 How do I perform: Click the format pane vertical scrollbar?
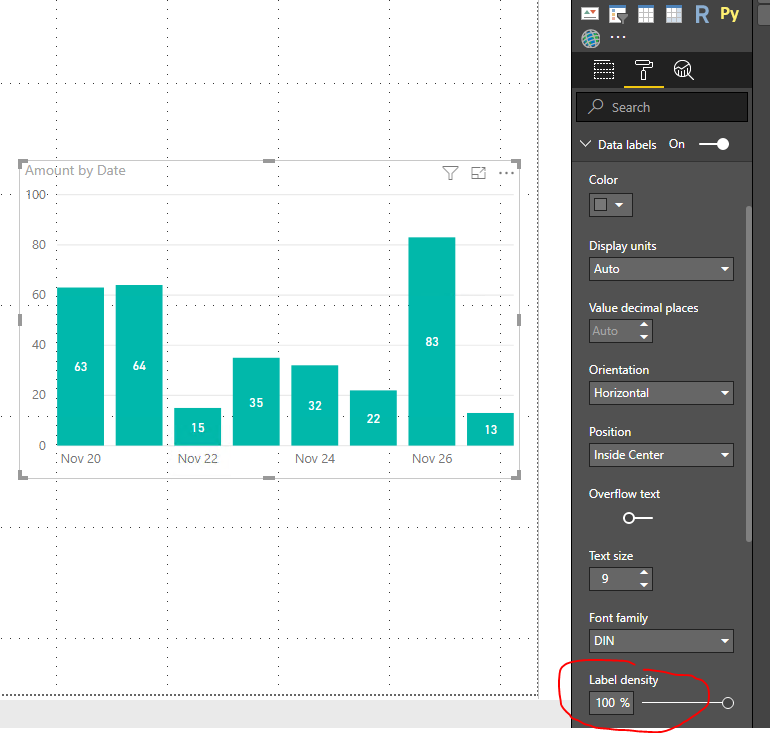coord(748,373)
